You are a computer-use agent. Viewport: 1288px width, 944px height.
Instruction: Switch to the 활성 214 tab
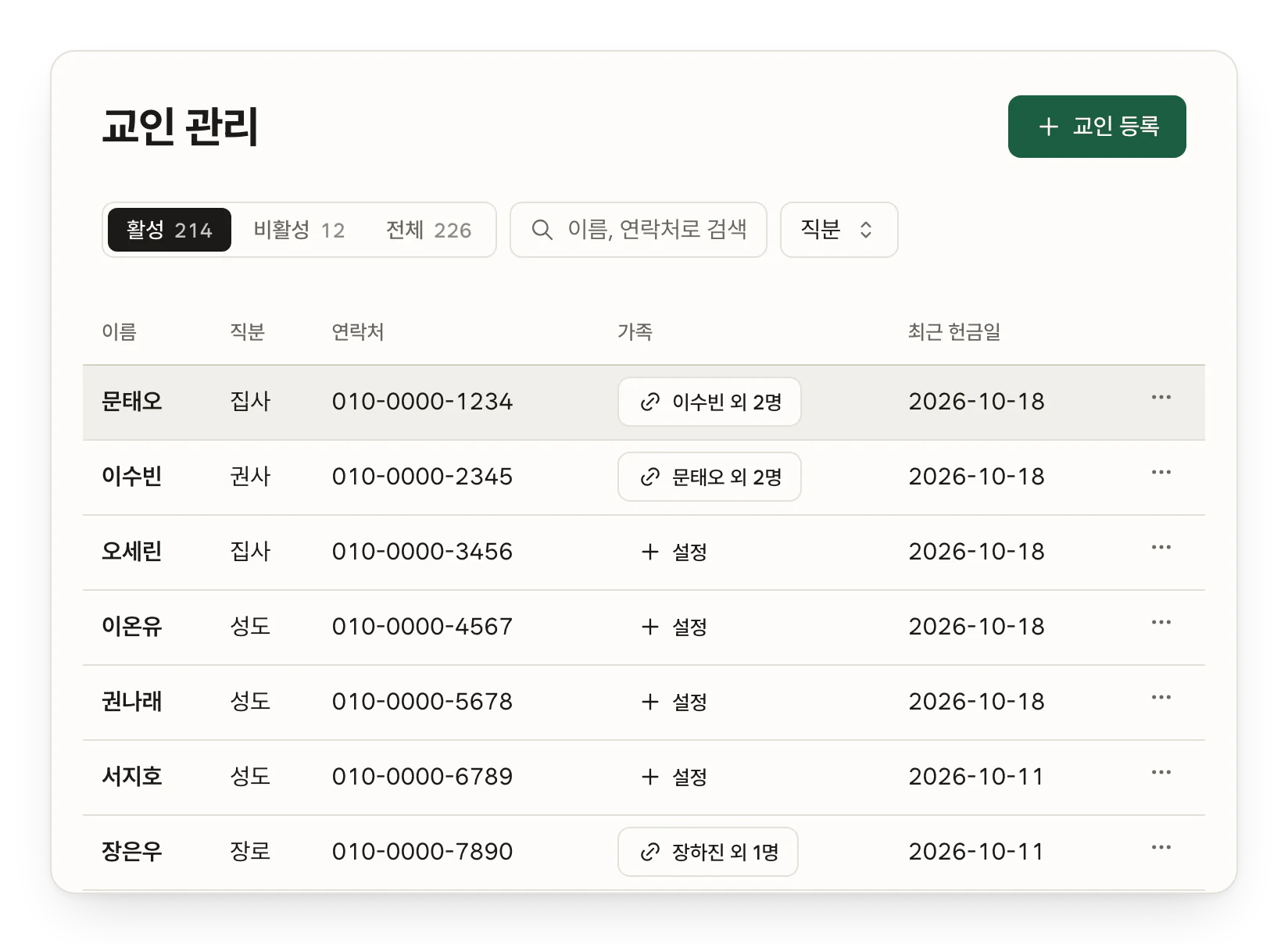point(170,230)
